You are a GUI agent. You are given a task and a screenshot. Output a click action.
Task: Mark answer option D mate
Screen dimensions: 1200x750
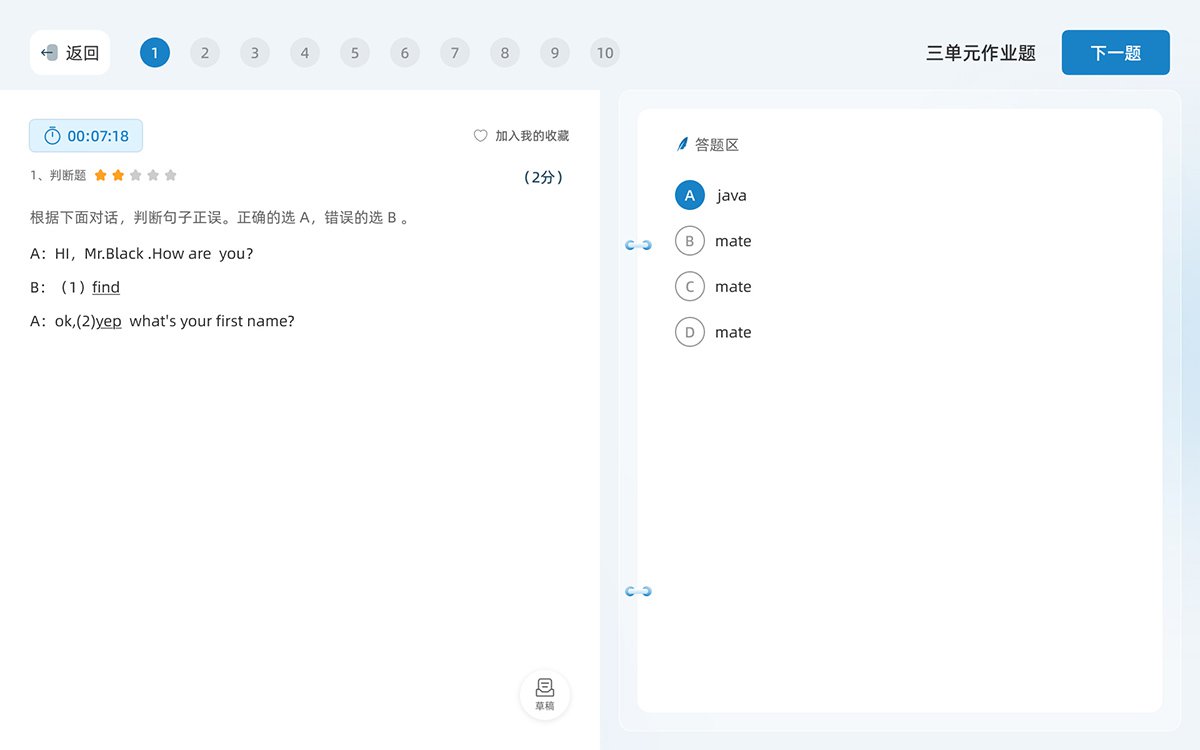tap(690, 332)
